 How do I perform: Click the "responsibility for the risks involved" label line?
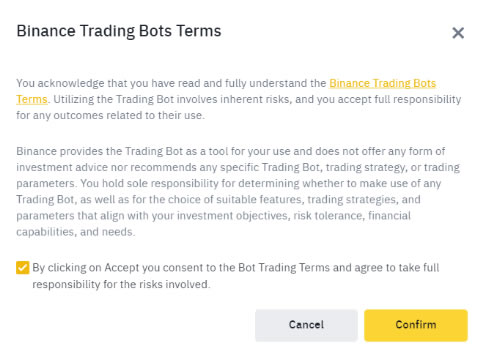(x=121, y=284)
